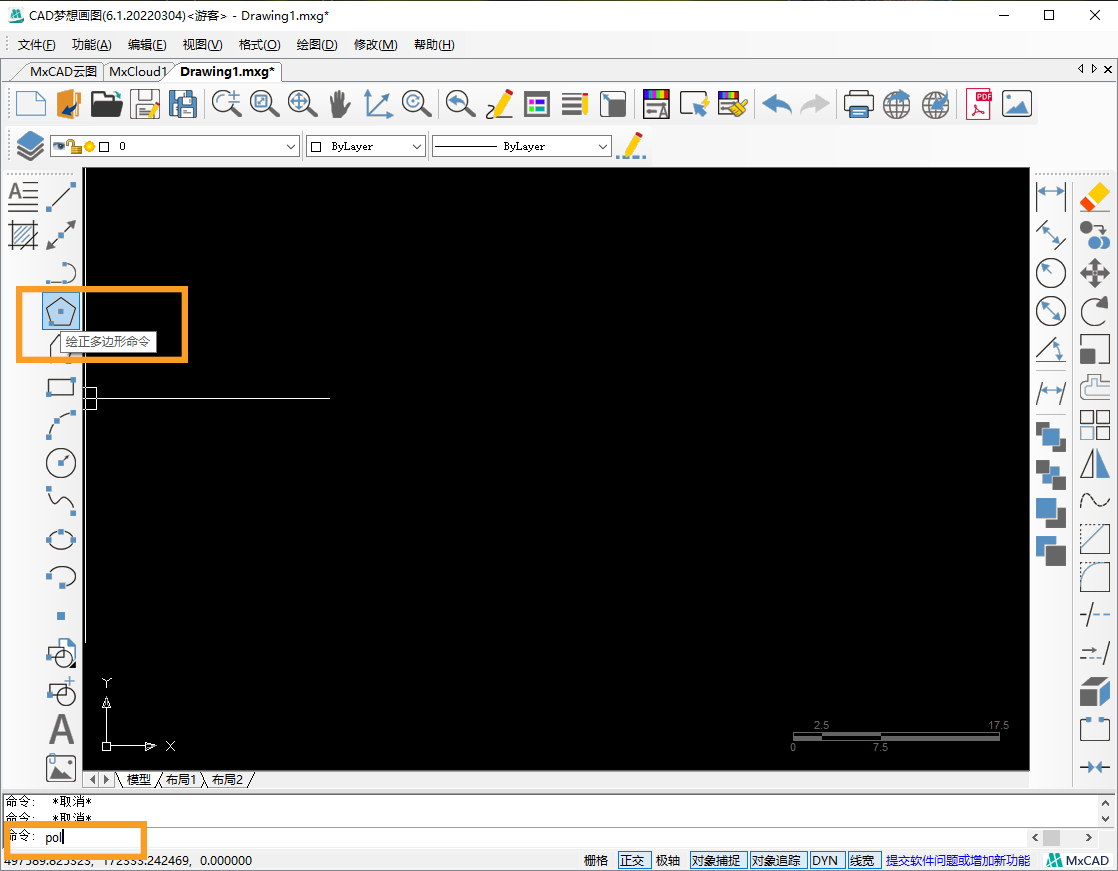Select the move objects tool
The height and width of the screenshot is (871, 1118).
[1094, 273]
